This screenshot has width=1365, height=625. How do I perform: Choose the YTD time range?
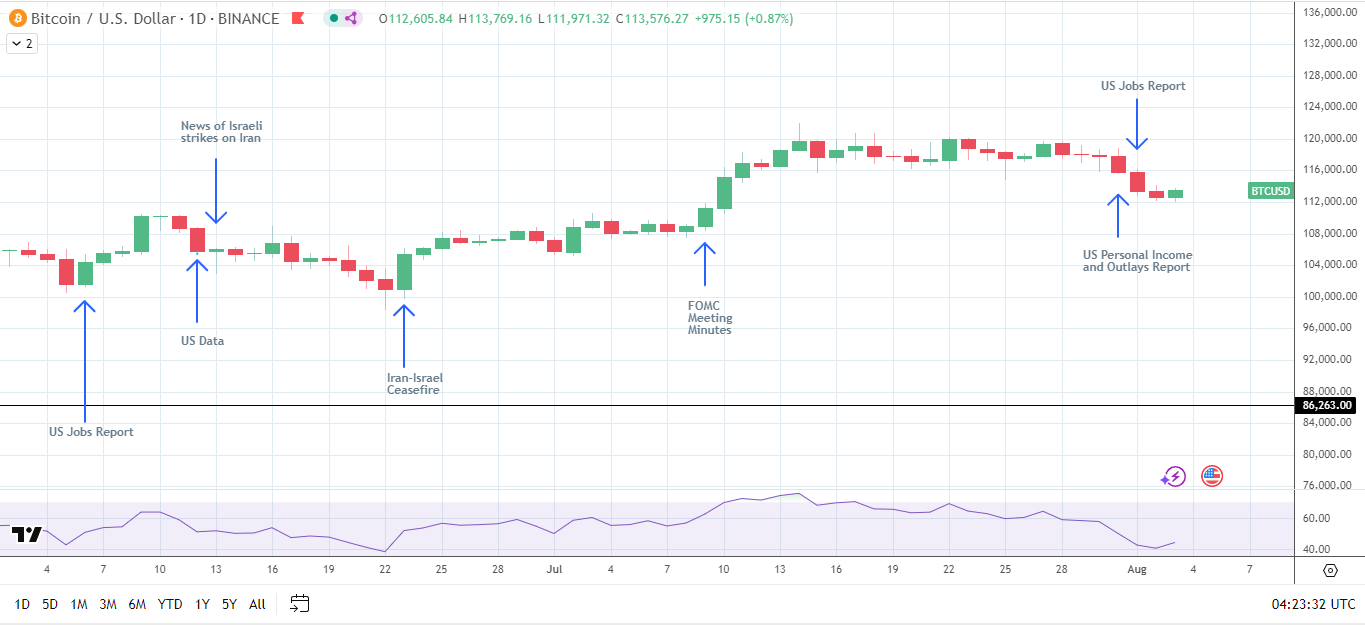click(170, 604)
